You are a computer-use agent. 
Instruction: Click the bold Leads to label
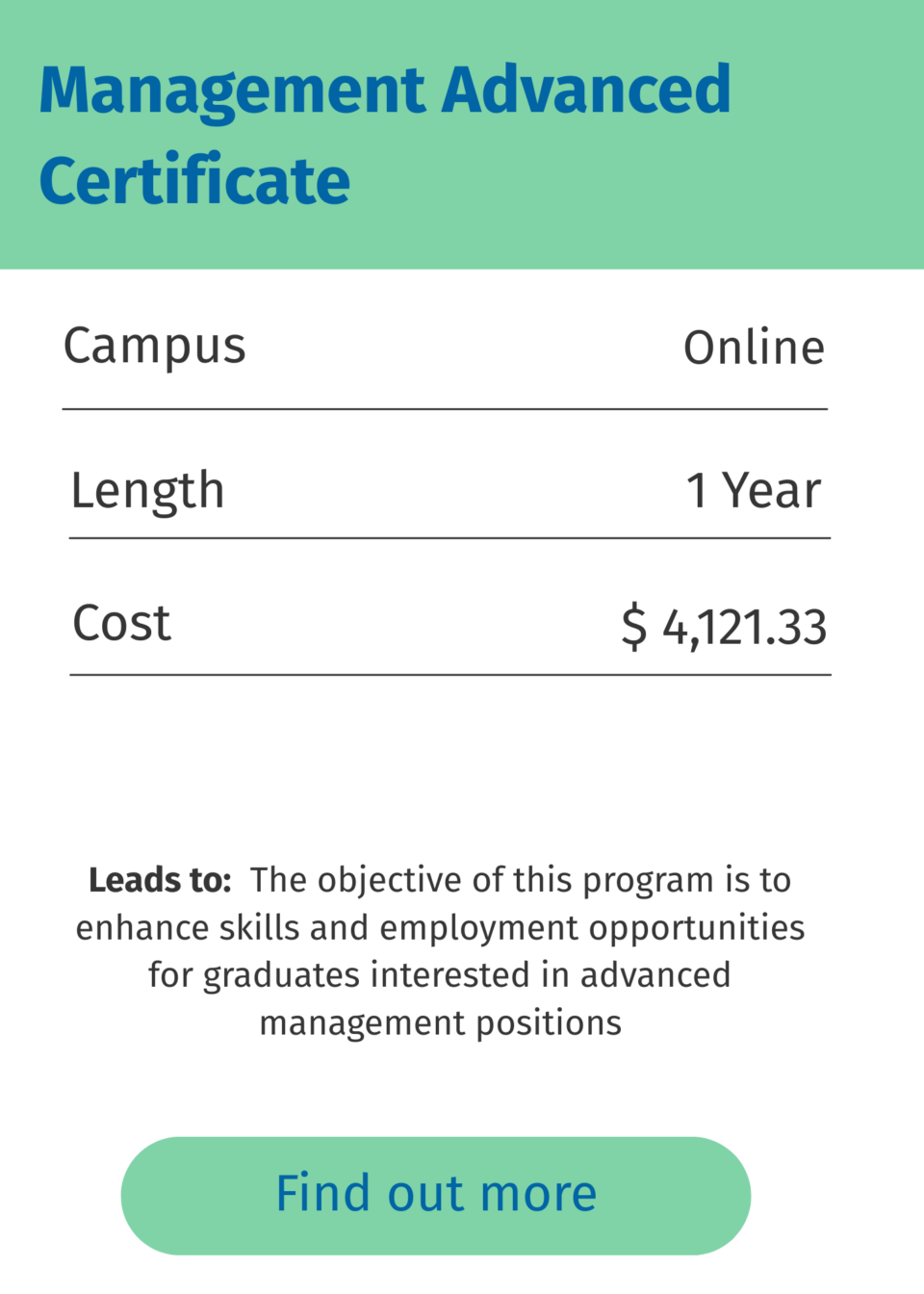click(160, 880)
